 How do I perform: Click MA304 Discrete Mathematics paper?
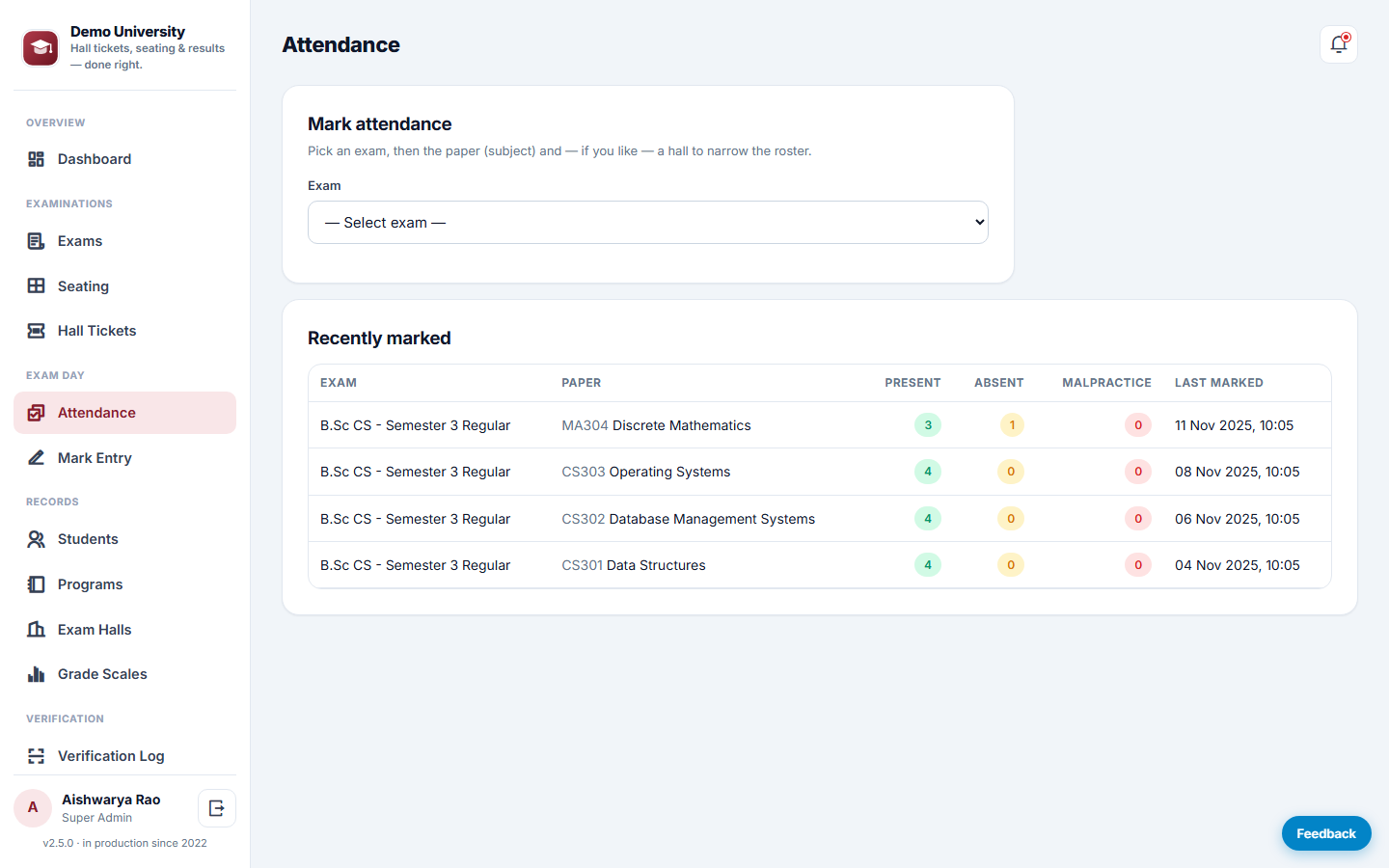656,425
